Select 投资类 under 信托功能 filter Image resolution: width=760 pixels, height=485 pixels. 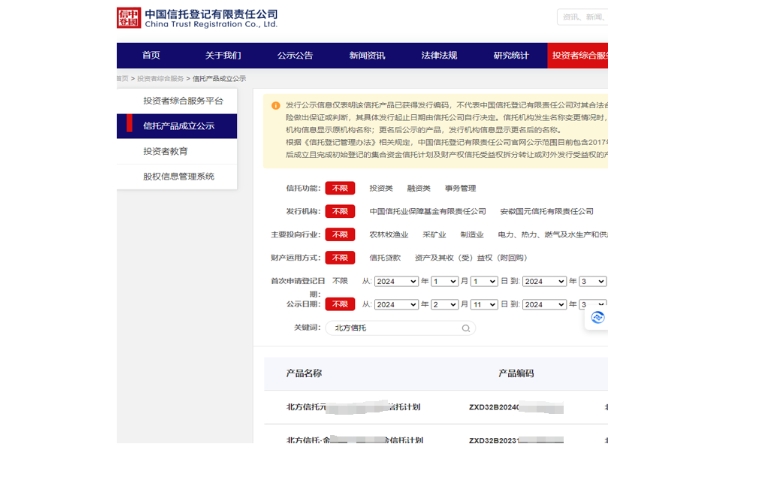(381, 188)
